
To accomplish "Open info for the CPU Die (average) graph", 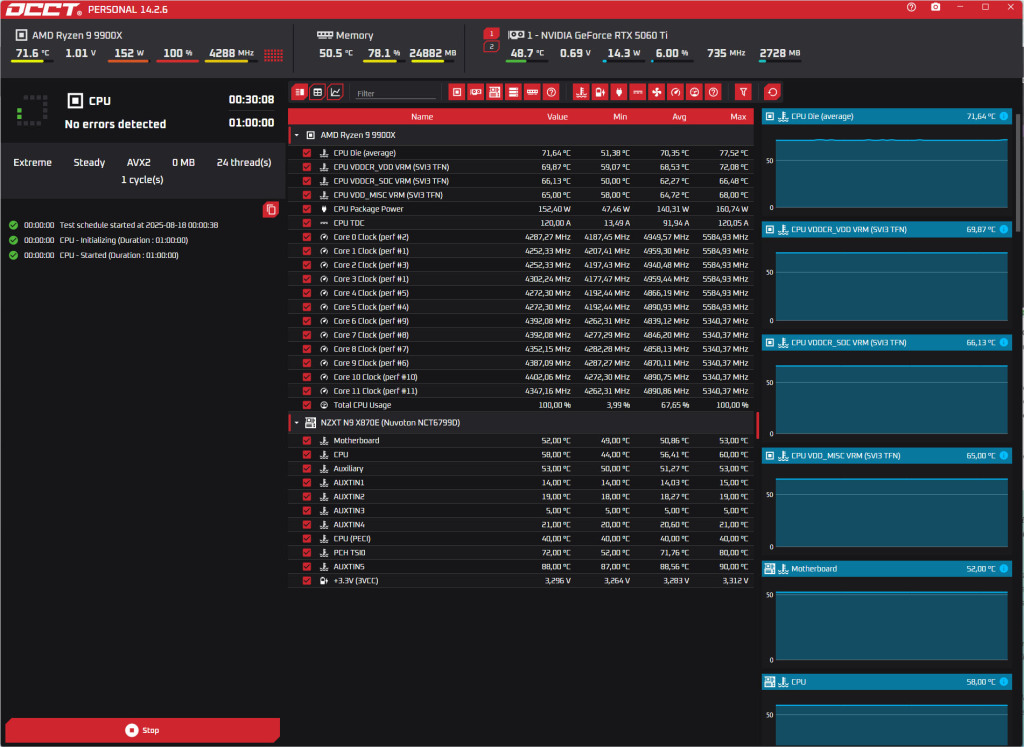I will click(x=1004, y=116).
